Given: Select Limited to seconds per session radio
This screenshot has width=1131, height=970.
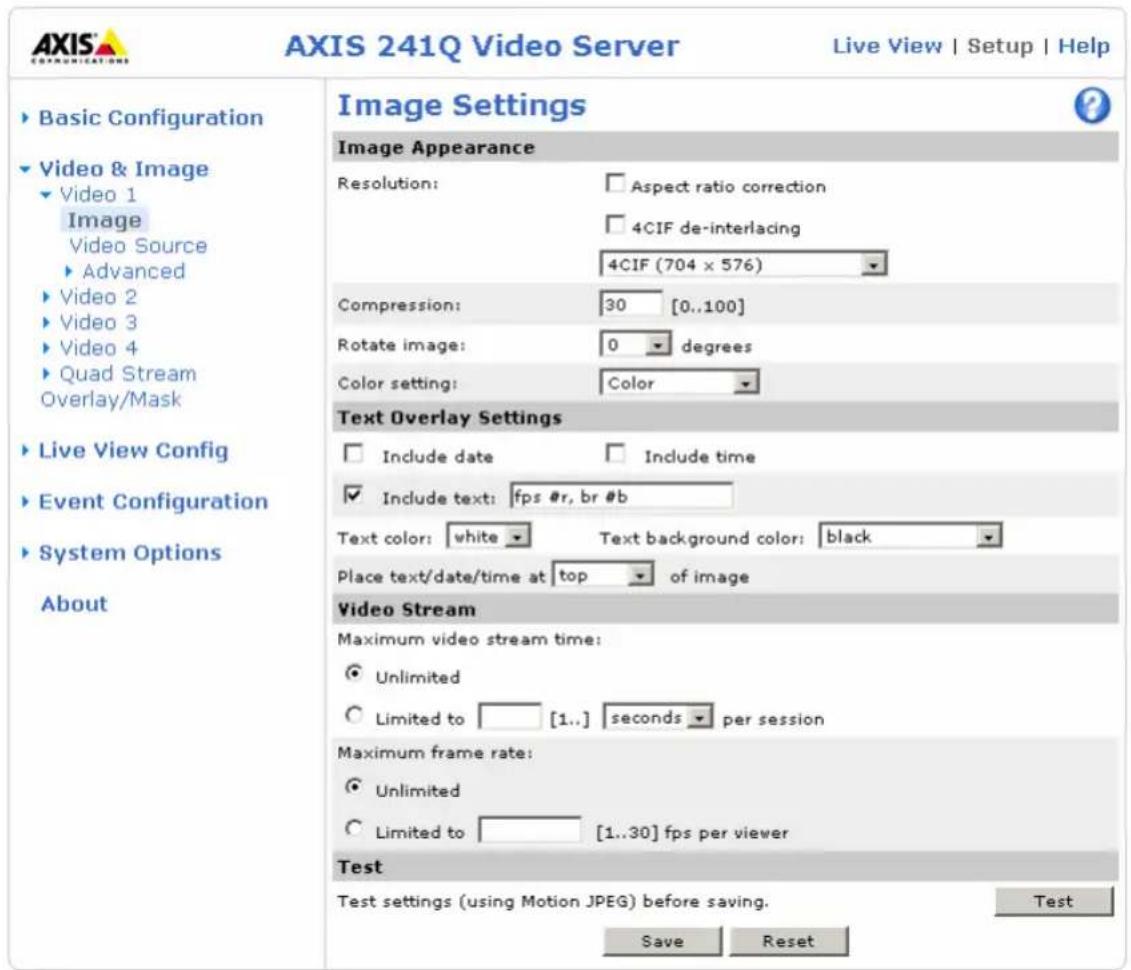Looking at the screenshot, I should [353, 715].
